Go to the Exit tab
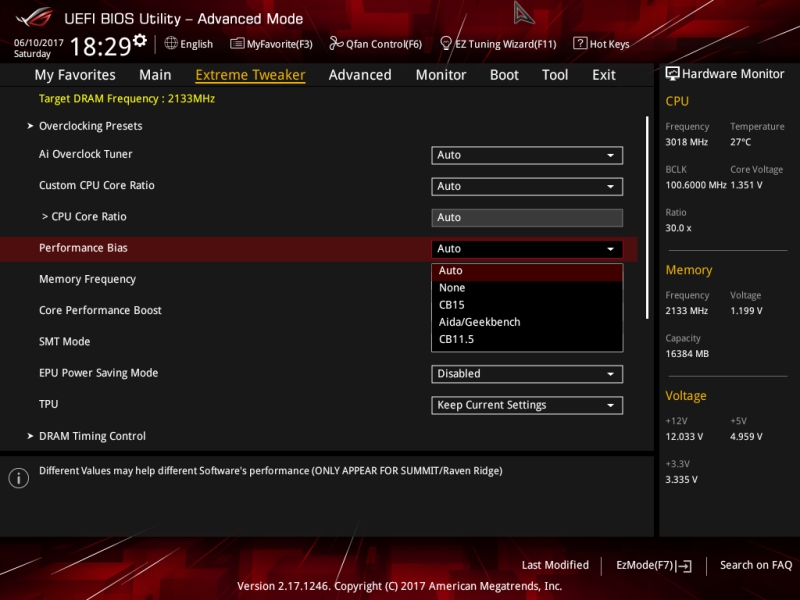 604,75
